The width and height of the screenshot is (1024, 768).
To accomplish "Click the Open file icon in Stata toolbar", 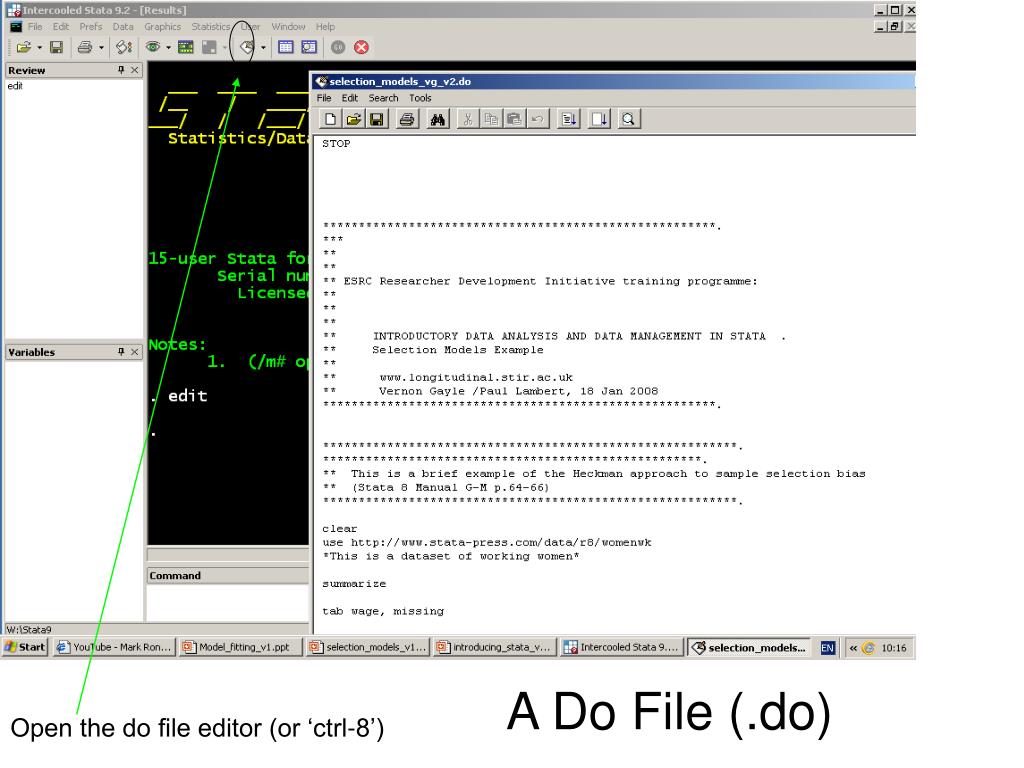I will [24, 47].
